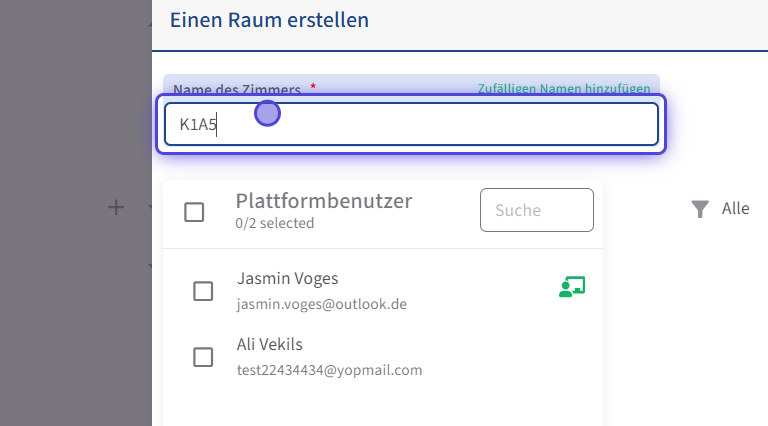Click the Ali Vekils user name

pos(270,344)
